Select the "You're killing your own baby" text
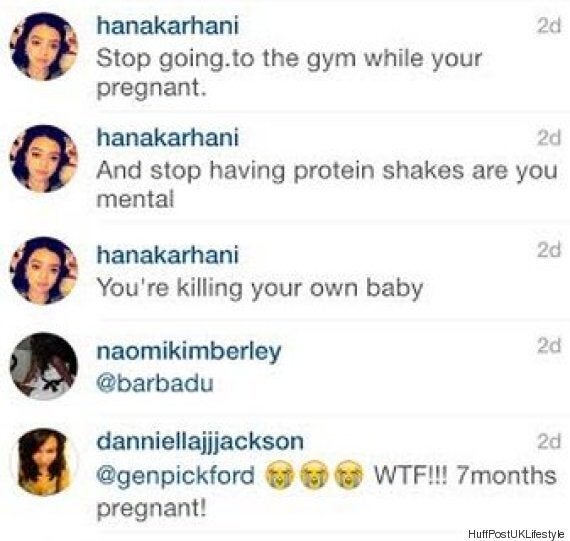 point(260,289)
